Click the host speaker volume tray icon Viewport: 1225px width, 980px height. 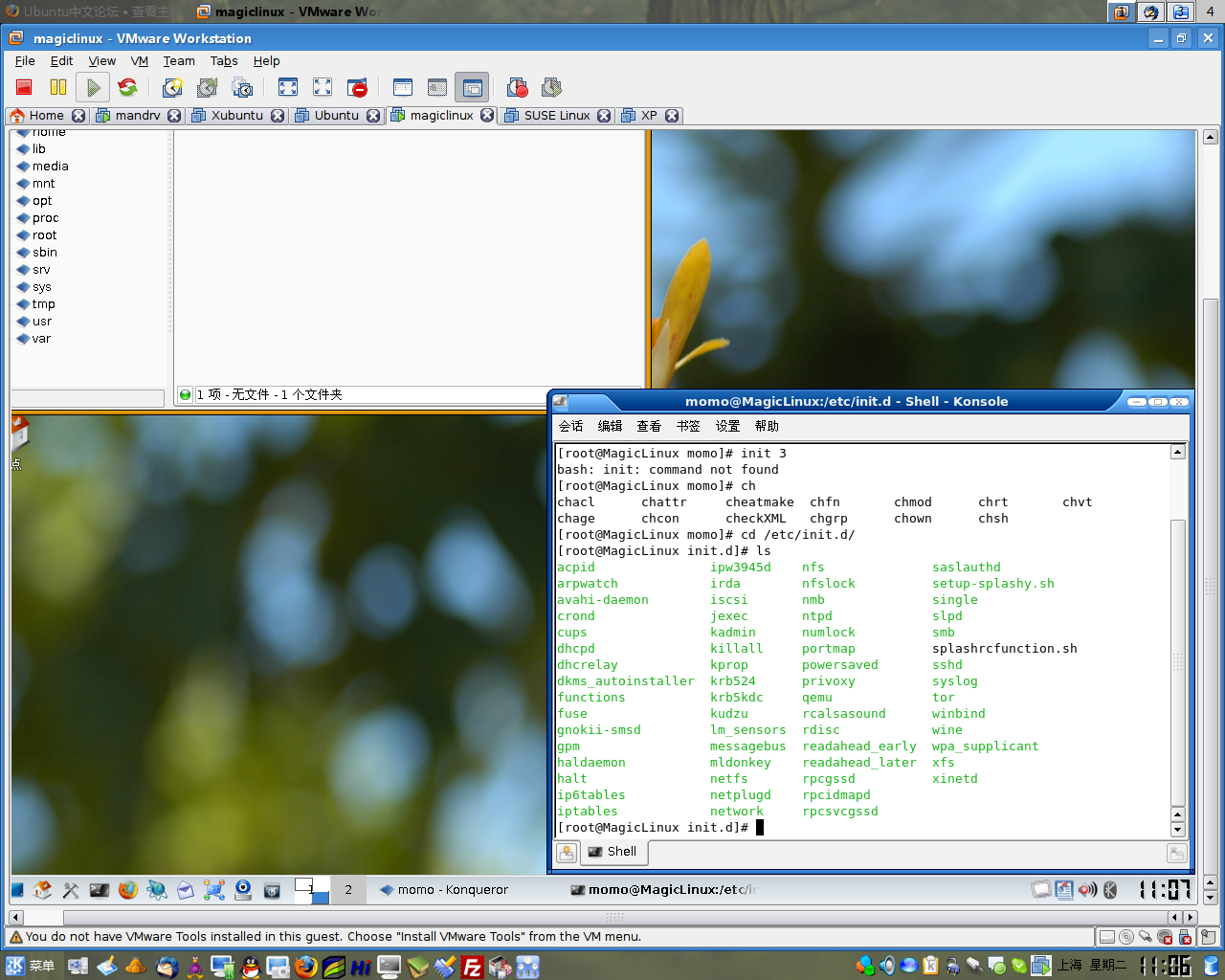887,966
